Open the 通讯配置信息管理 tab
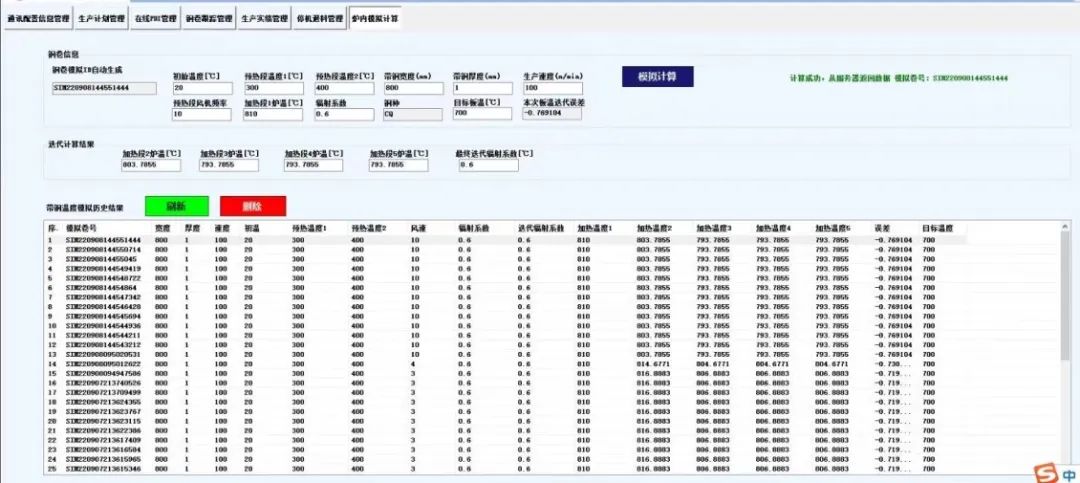This screenshot has width=1080, height=483. (37, 19)
